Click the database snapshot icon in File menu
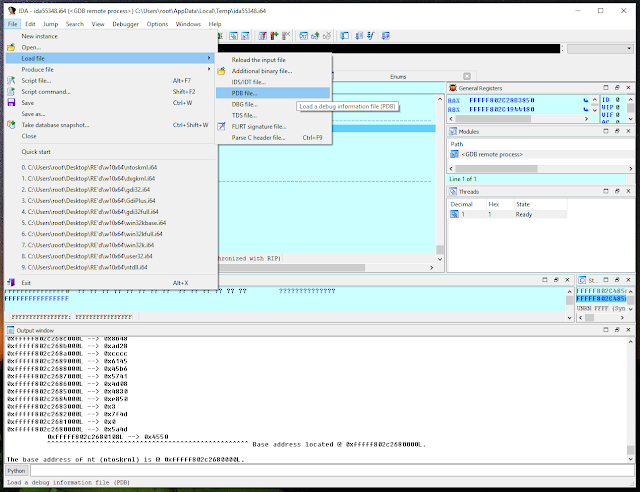The height and width of the screenshot is (492, 640). click(11, 125)
